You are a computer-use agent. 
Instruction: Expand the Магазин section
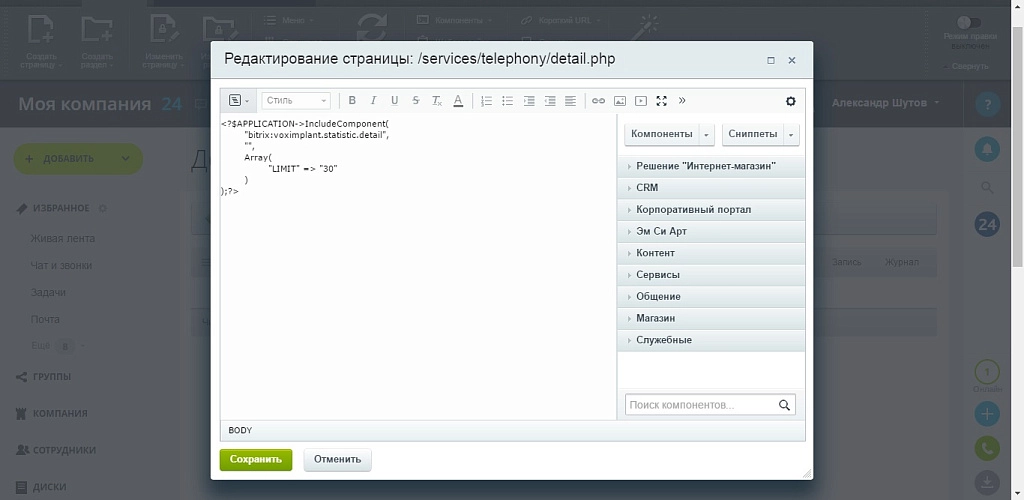[711, 319]
